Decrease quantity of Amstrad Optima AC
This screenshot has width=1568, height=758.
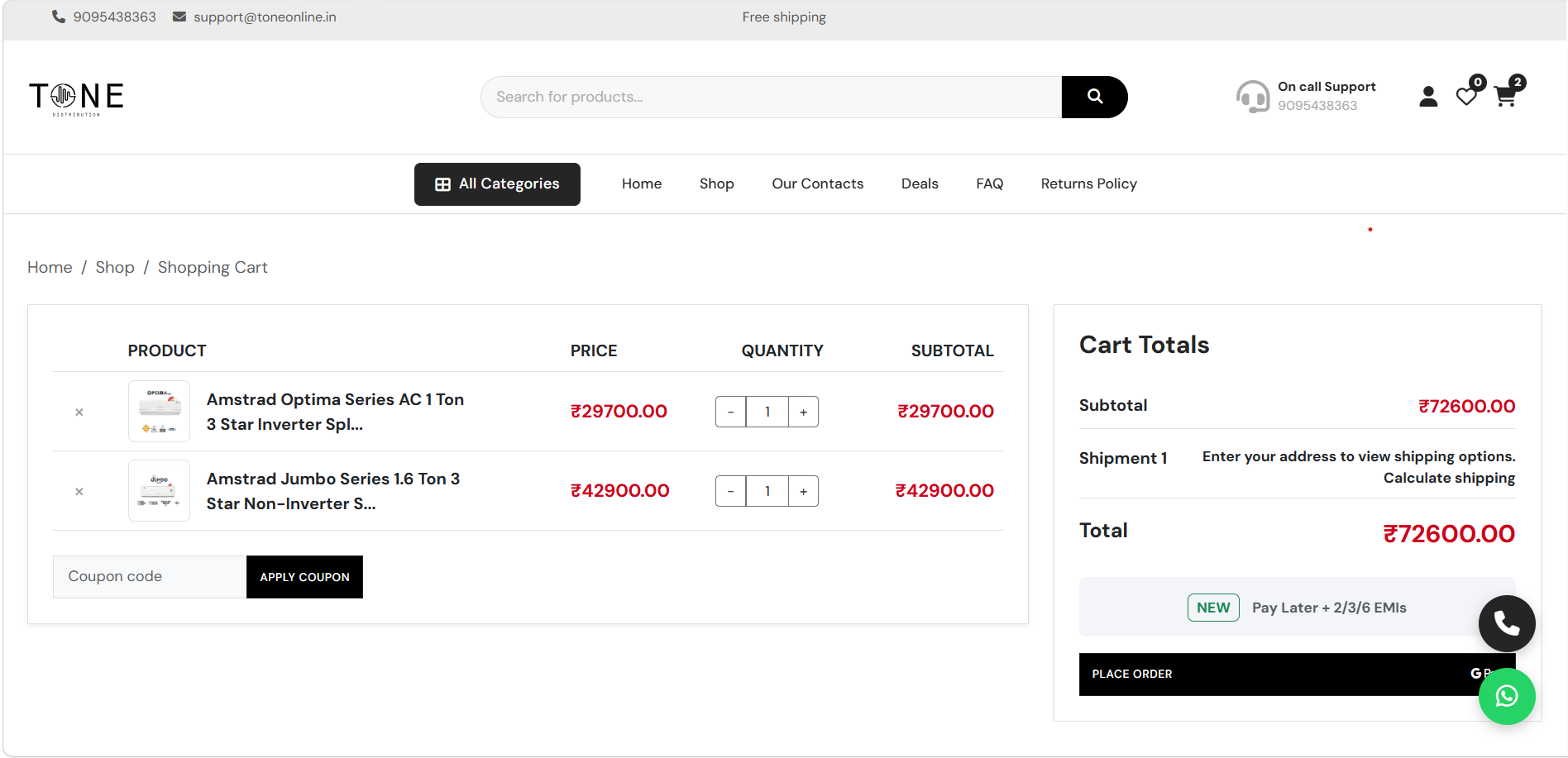click(x=730, y=412)
